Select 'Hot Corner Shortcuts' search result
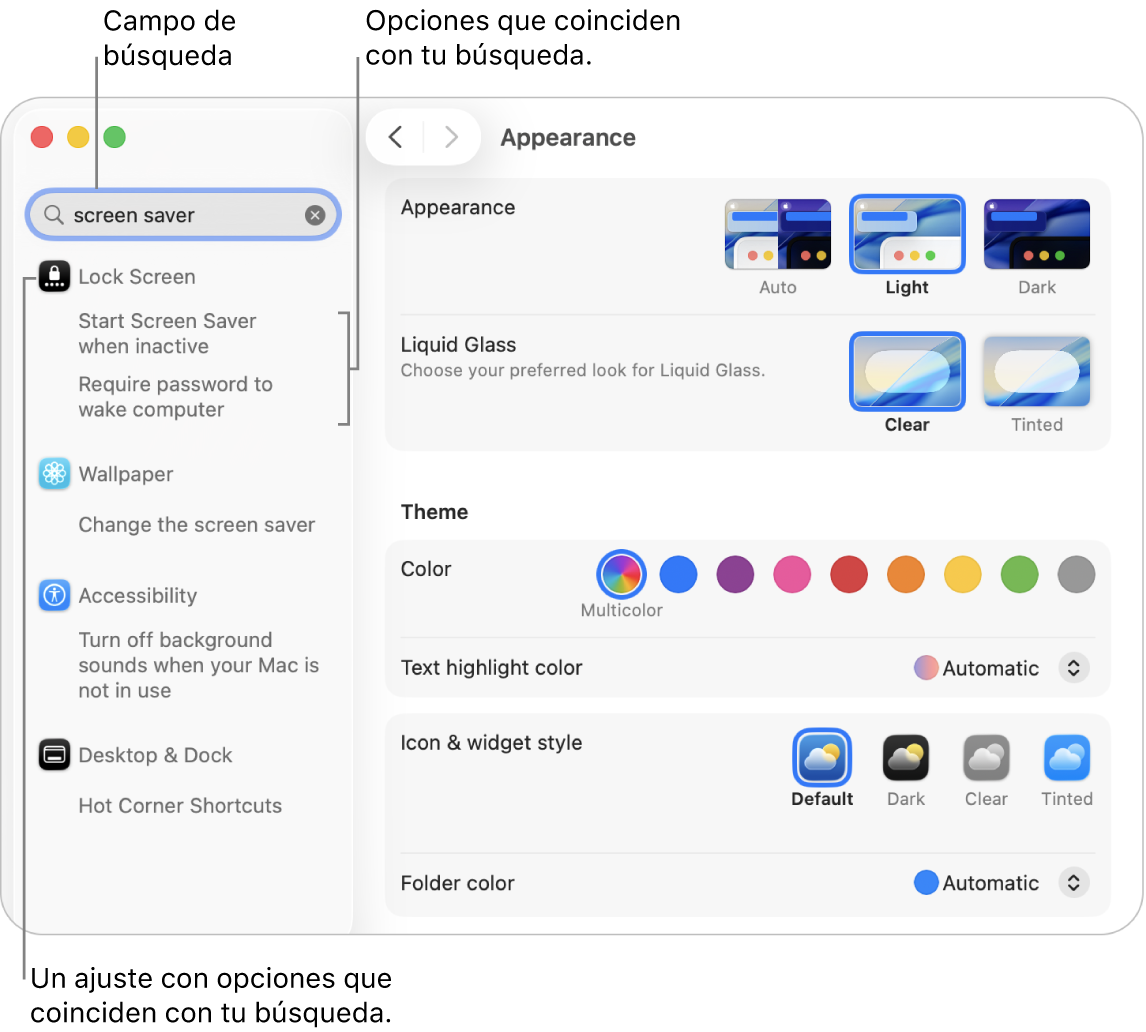This screenshot has height=1032, width=1146. 180,806
